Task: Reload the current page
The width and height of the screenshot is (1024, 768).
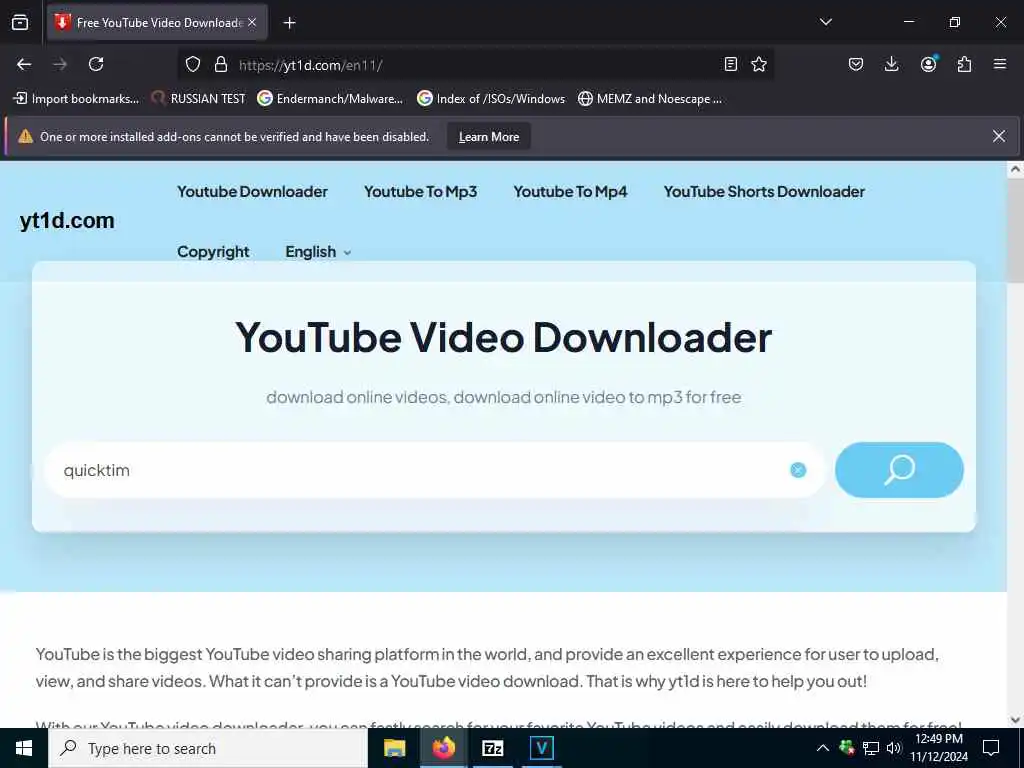Action: [x=96, y=64]
